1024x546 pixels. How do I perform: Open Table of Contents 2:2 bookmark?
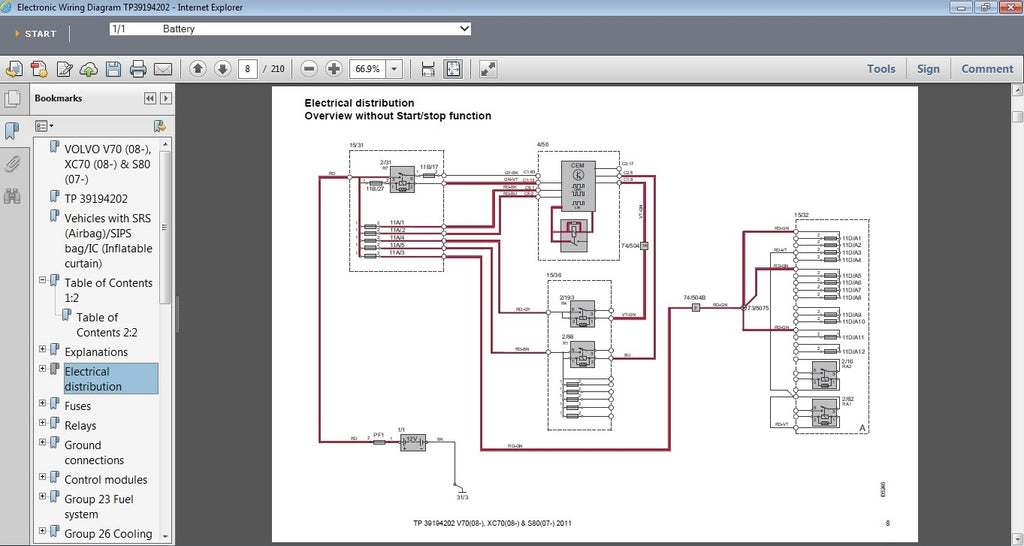(x=107, y=325)
